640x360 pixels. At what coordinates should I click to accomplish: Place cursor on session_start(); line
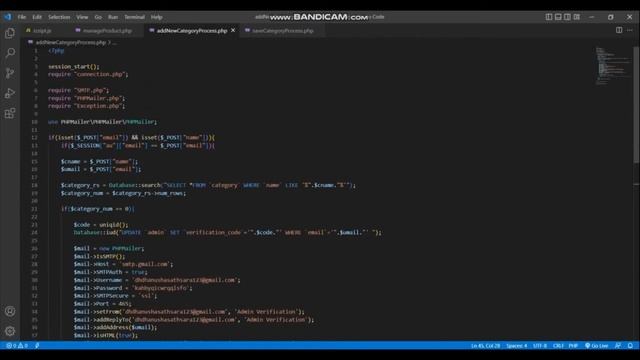point(74,67)
